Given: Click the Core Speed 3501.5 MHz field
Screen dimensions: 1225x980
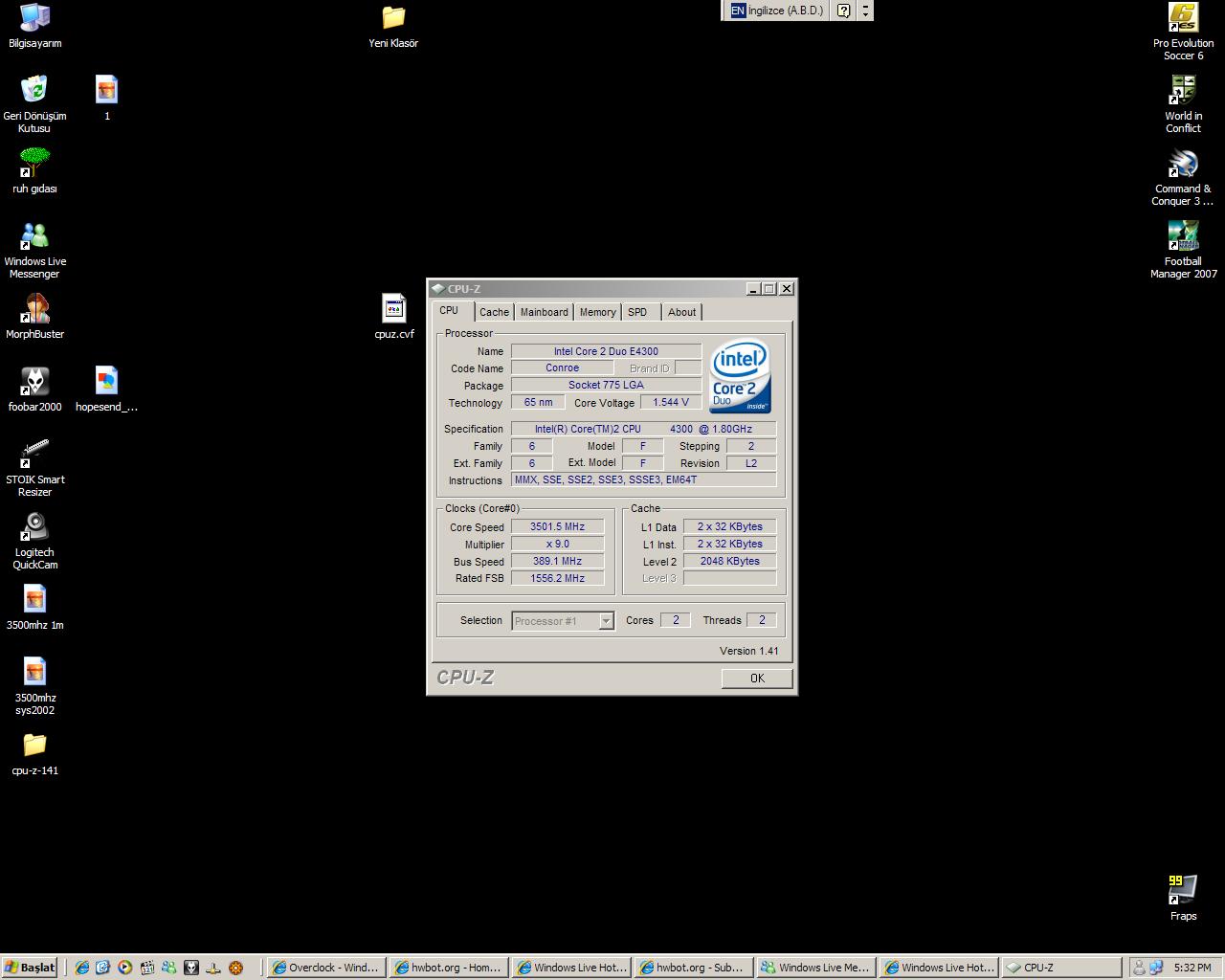Looking at the screenshot, I should click(x=558, y=526).
